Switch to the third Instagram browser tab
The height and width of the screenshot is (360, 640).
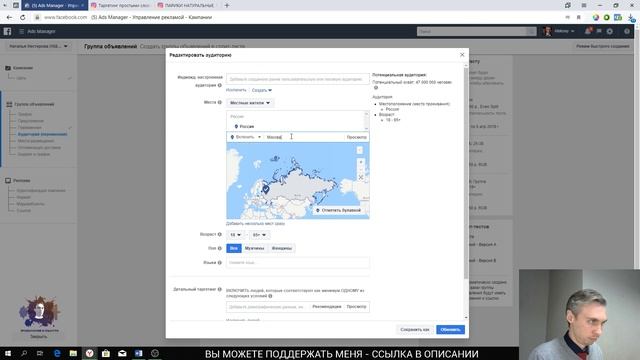(188, 5)
